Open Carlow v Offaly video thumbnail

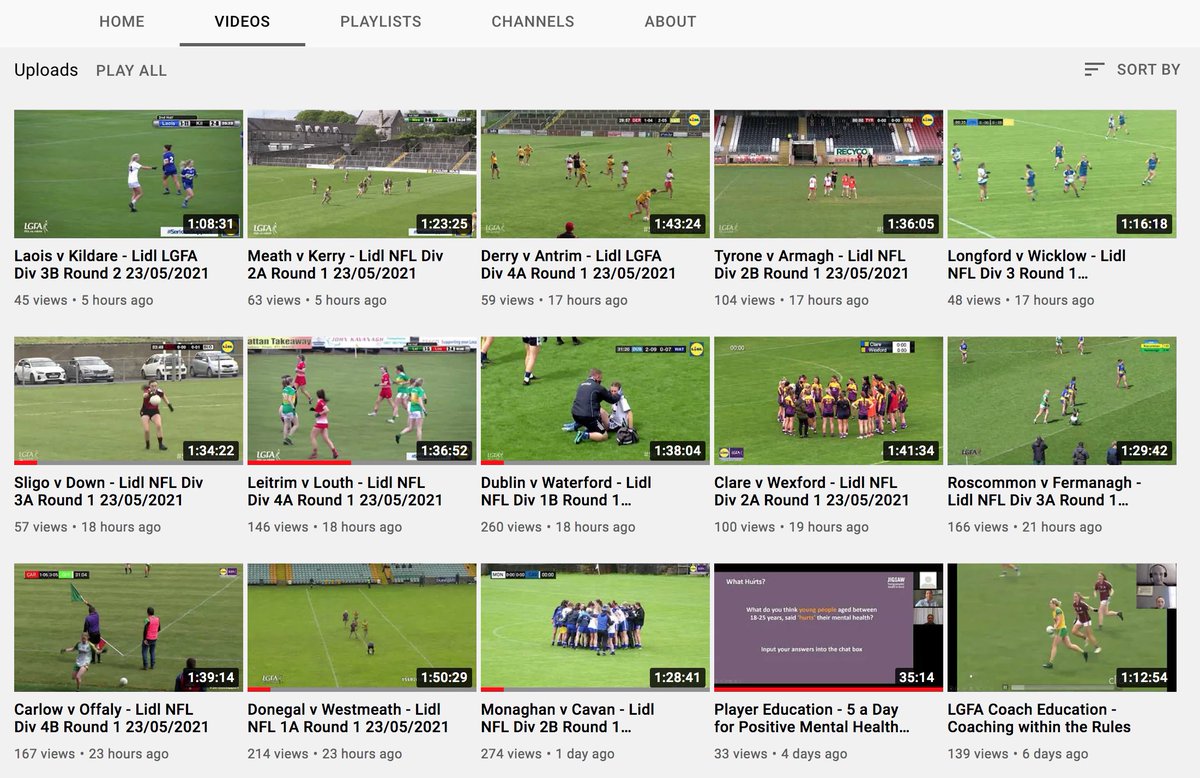[x=128, y=628]
